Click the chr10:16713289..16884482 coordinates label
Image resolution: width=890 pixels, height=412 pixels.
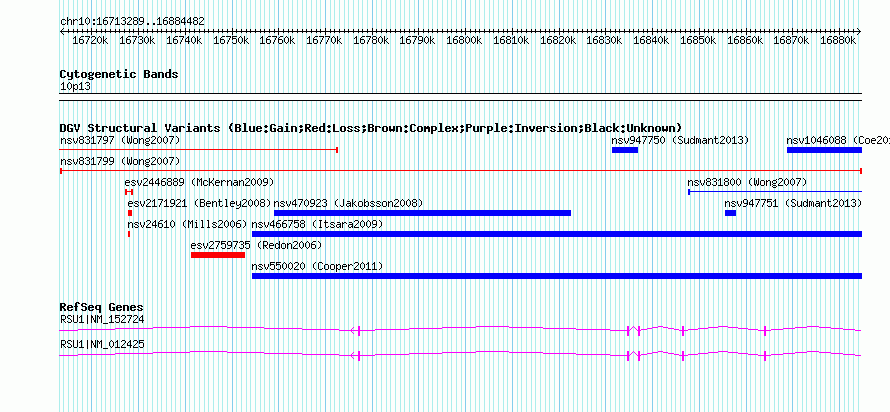132,21
